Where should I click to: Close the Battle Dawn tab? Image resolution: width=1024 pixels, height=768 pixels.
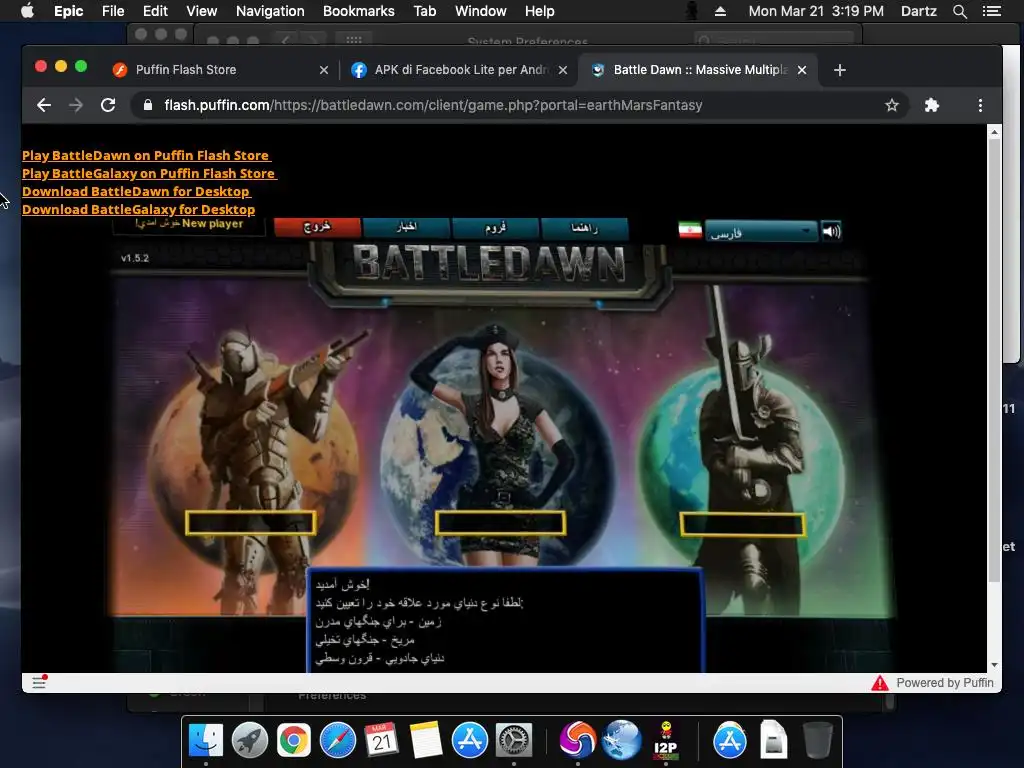802,70
